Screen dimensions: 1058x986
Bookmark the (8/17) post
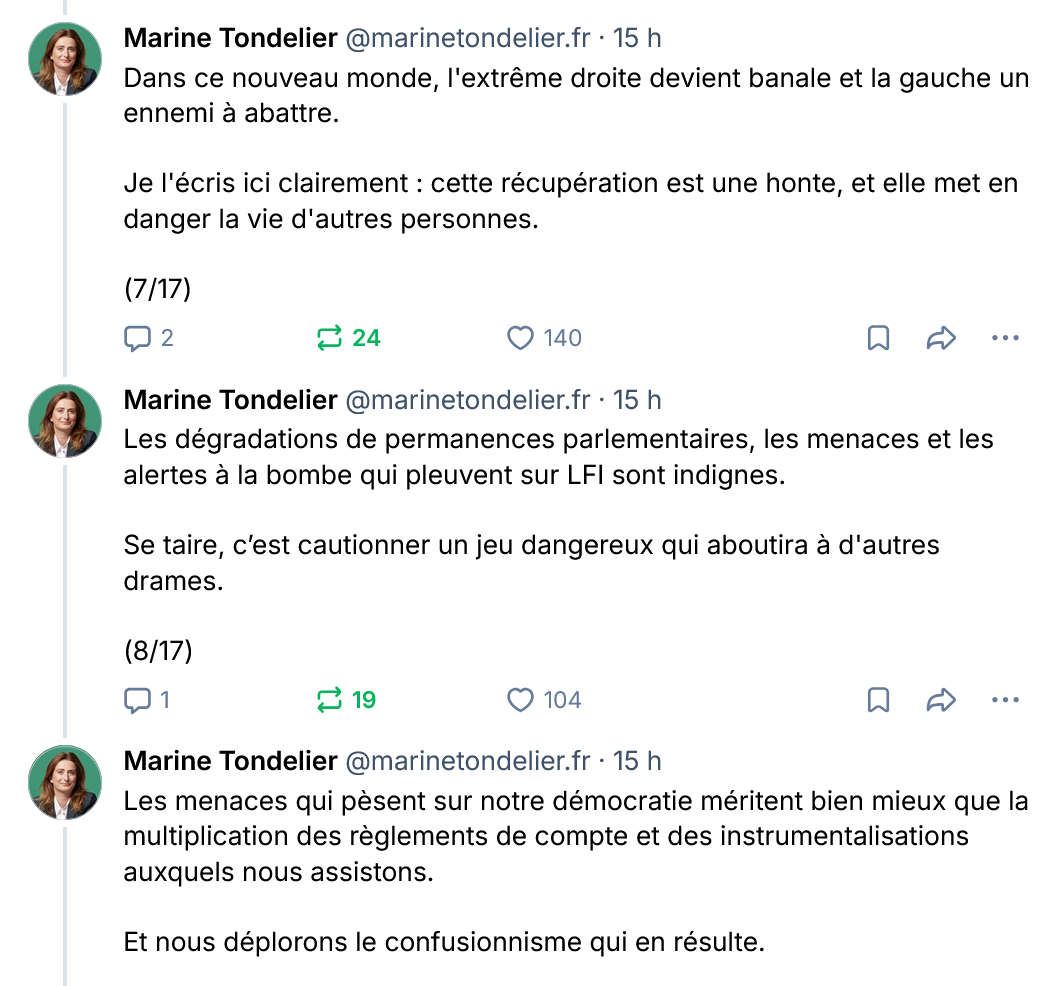click(x=878, y=700)
